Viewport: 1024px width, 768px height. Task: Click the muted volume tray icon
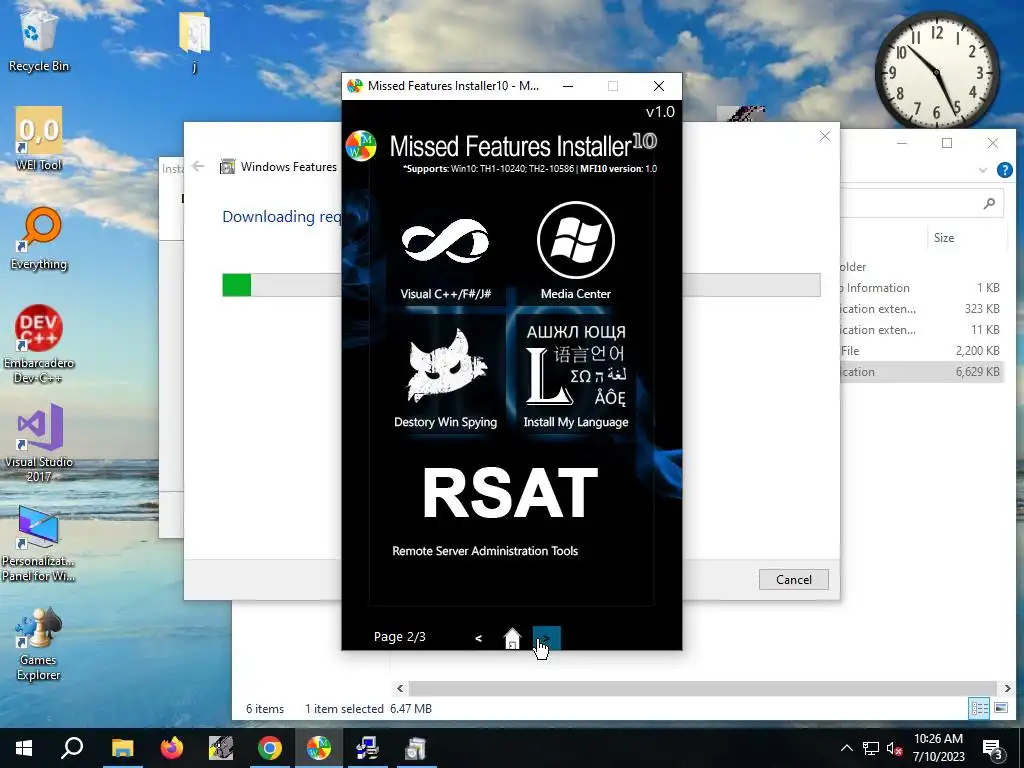click(x=894, y=748)
